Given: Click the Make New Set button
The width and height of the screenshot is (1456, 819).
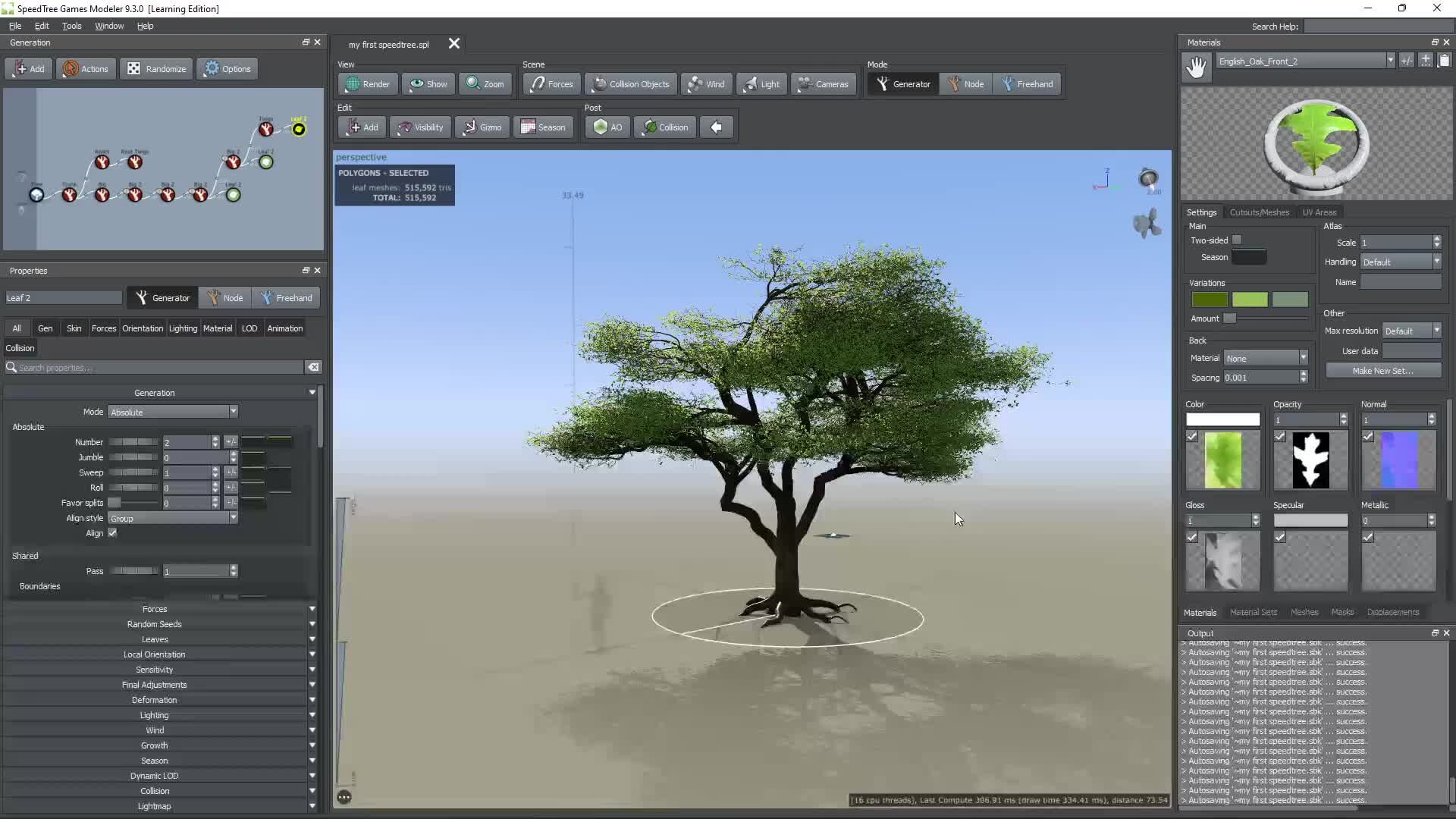Looking at the screenshot, I should [1382, 370].
